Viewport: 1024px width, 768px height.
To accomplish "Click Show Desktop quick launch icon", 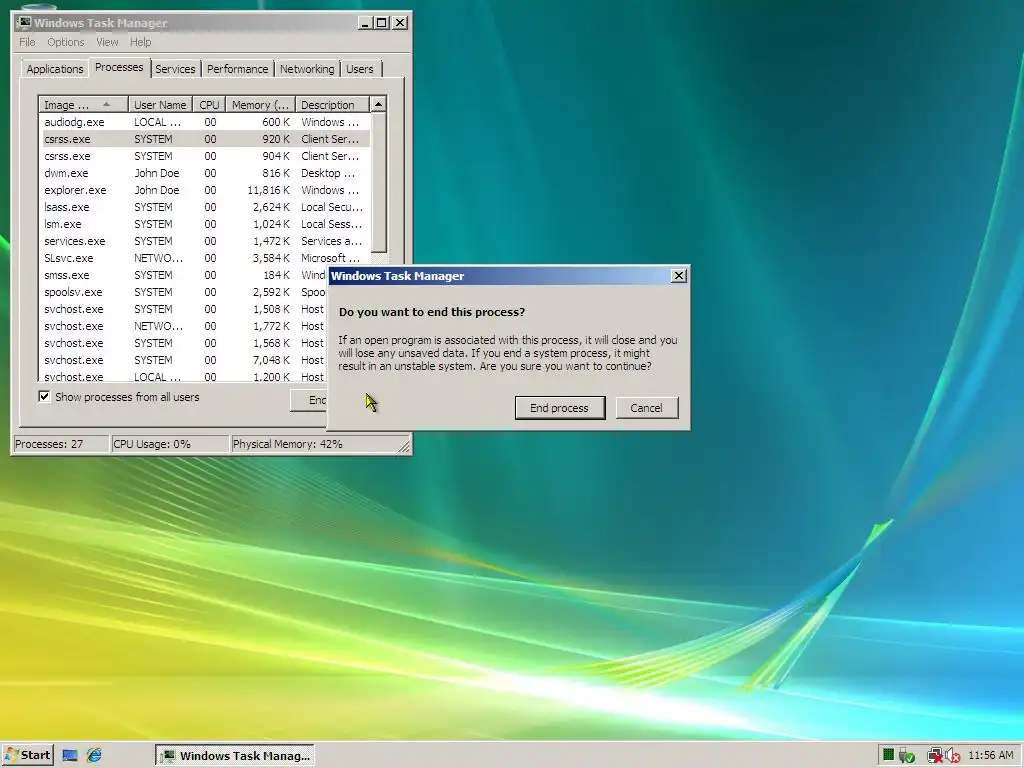I will coord(70,756).
